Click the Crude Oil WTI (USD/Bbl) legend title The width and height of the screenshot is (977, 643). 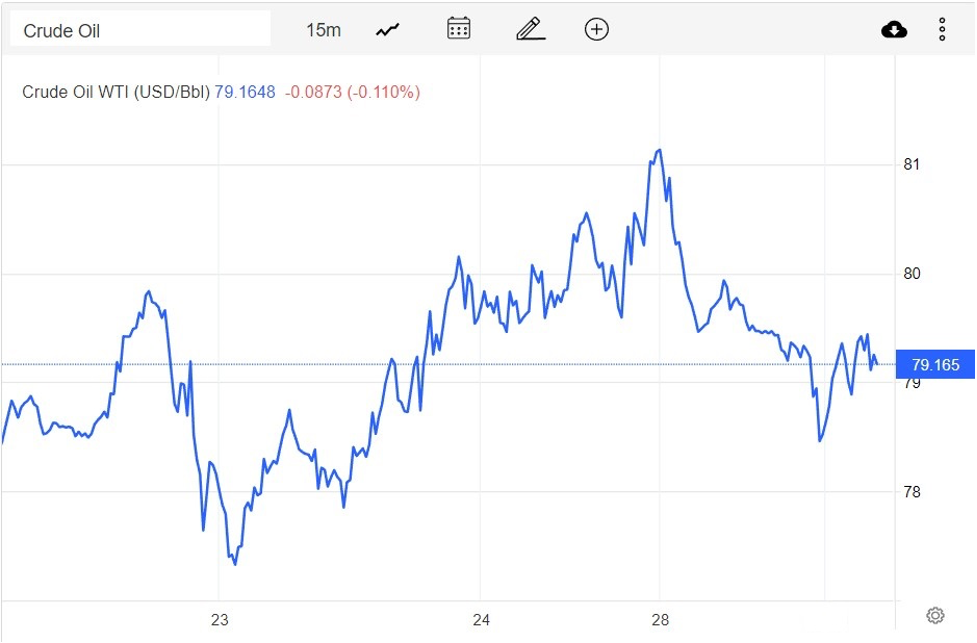coord(116,92)
